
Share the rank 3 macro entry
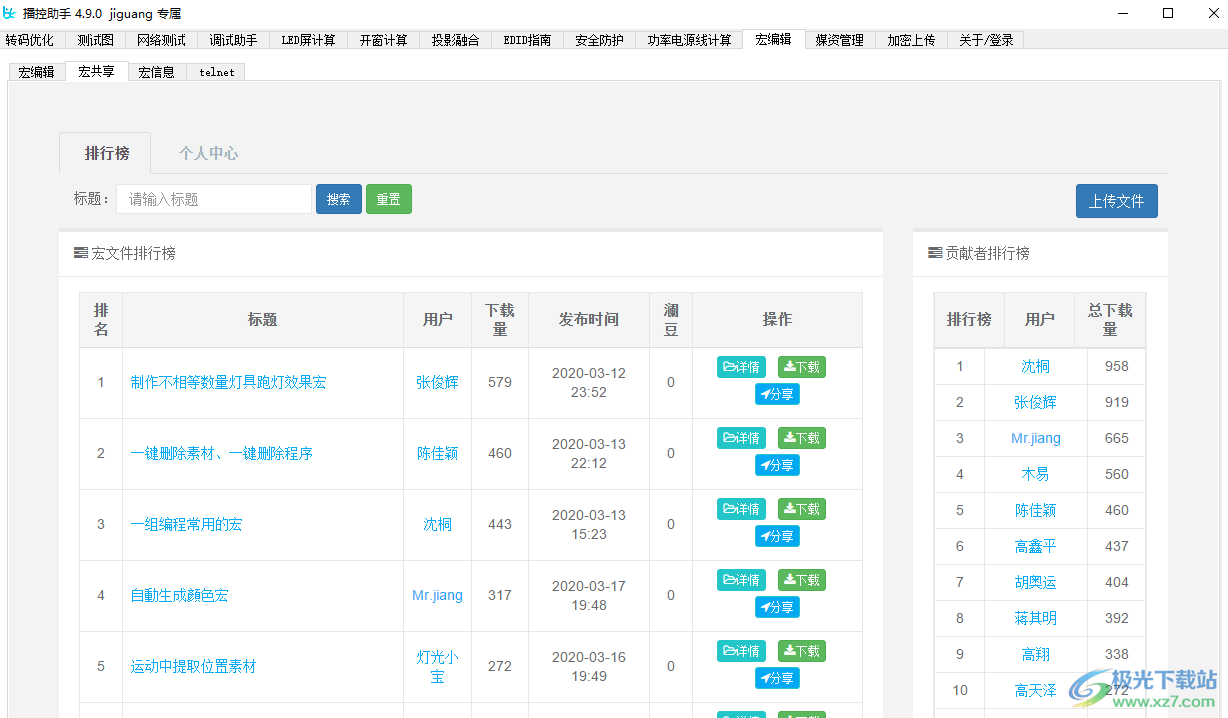click(777, 536)
